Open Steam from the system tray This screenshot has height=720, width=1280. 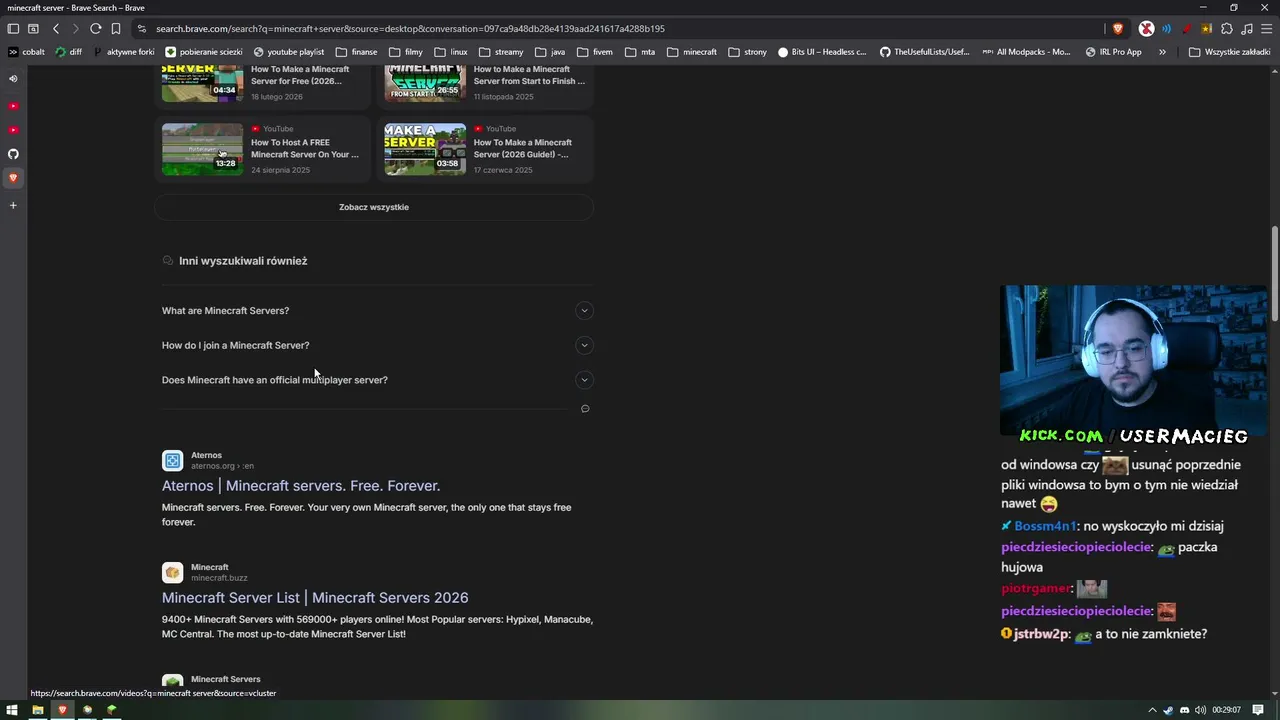point(1169,710)
